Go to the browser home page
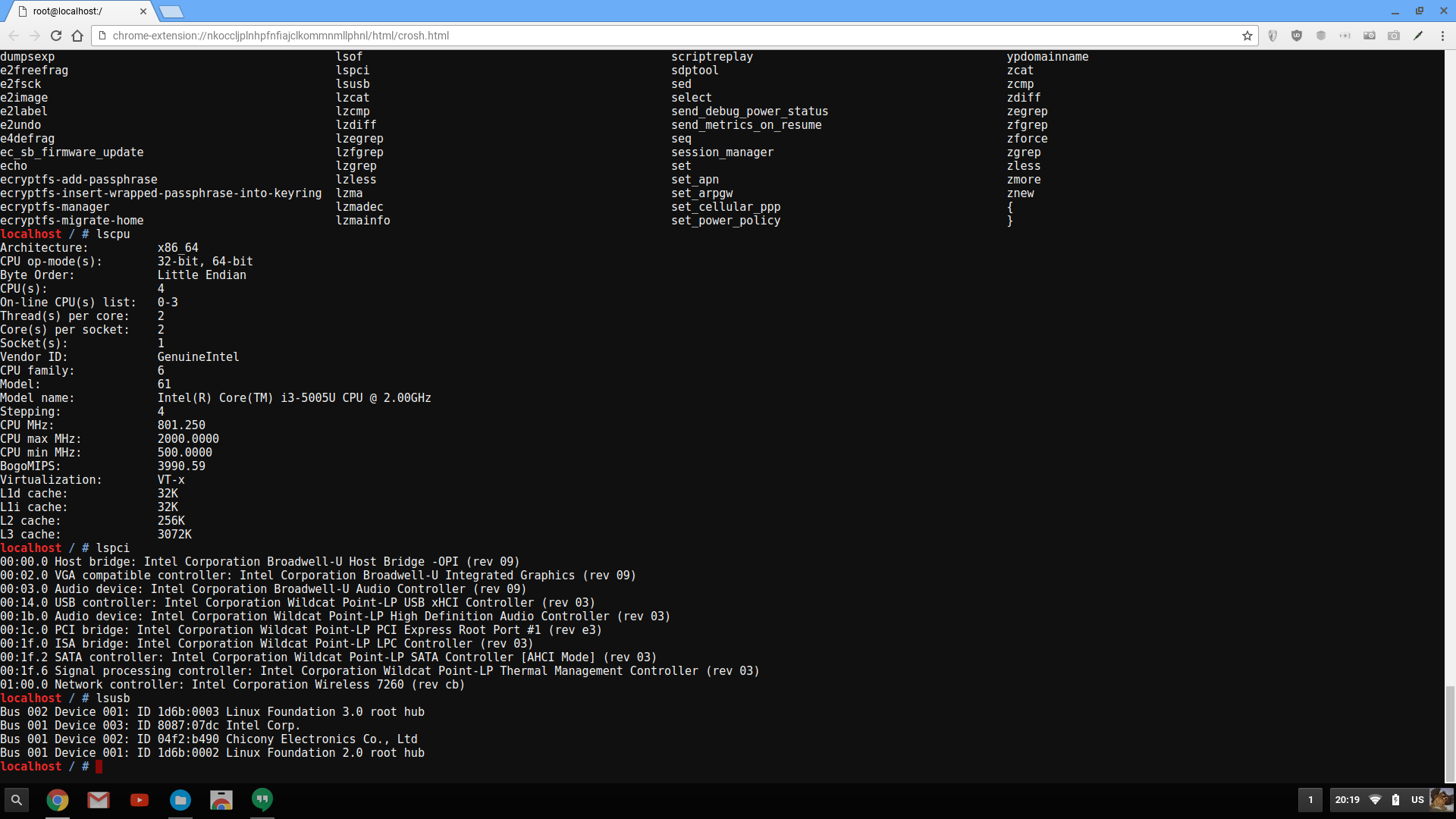Image resolution: width=1456 pixels, height=819 pixels. pyautogui.click(x=77, y=36)
